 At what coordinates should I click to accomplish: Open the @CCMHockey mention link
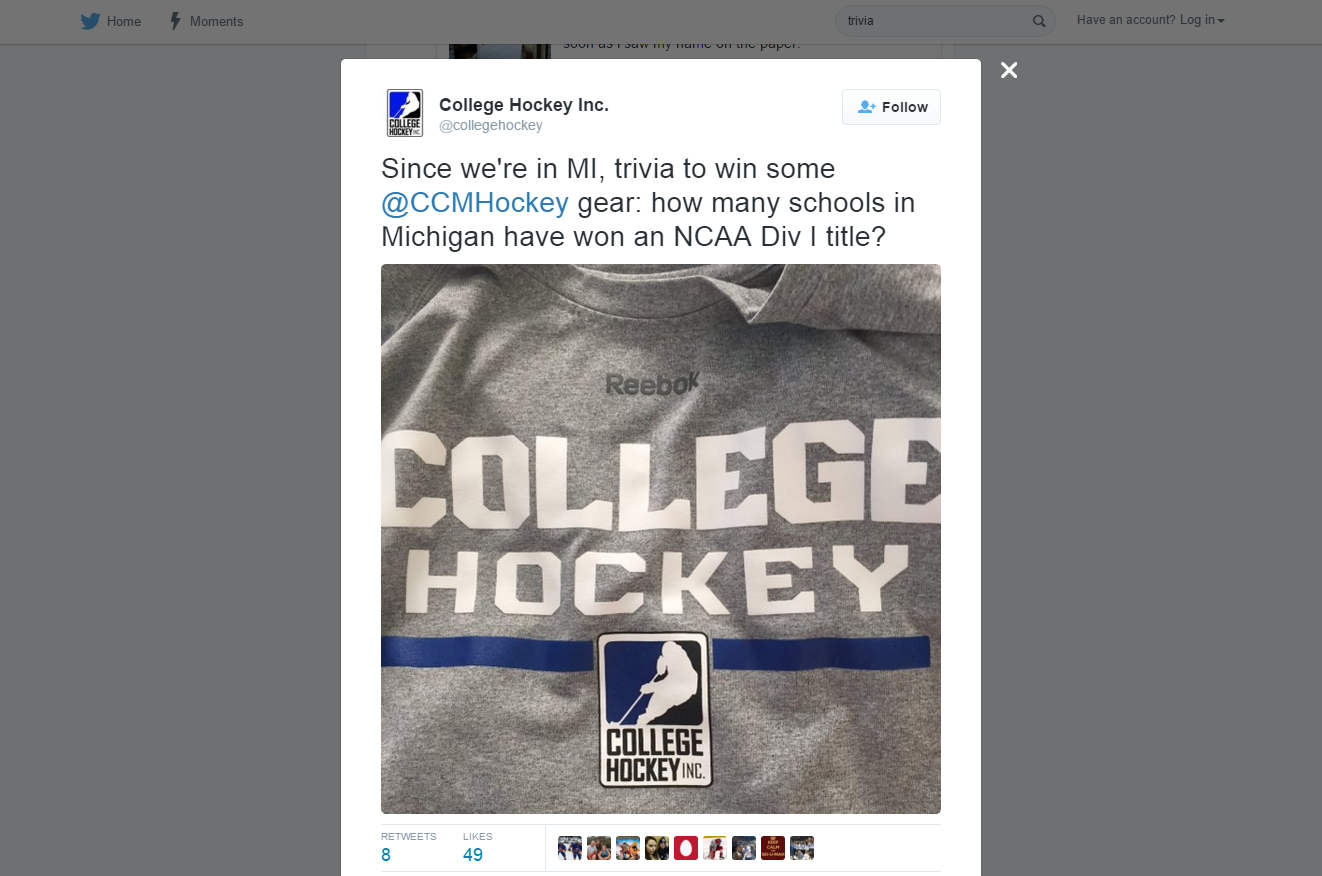475,203
